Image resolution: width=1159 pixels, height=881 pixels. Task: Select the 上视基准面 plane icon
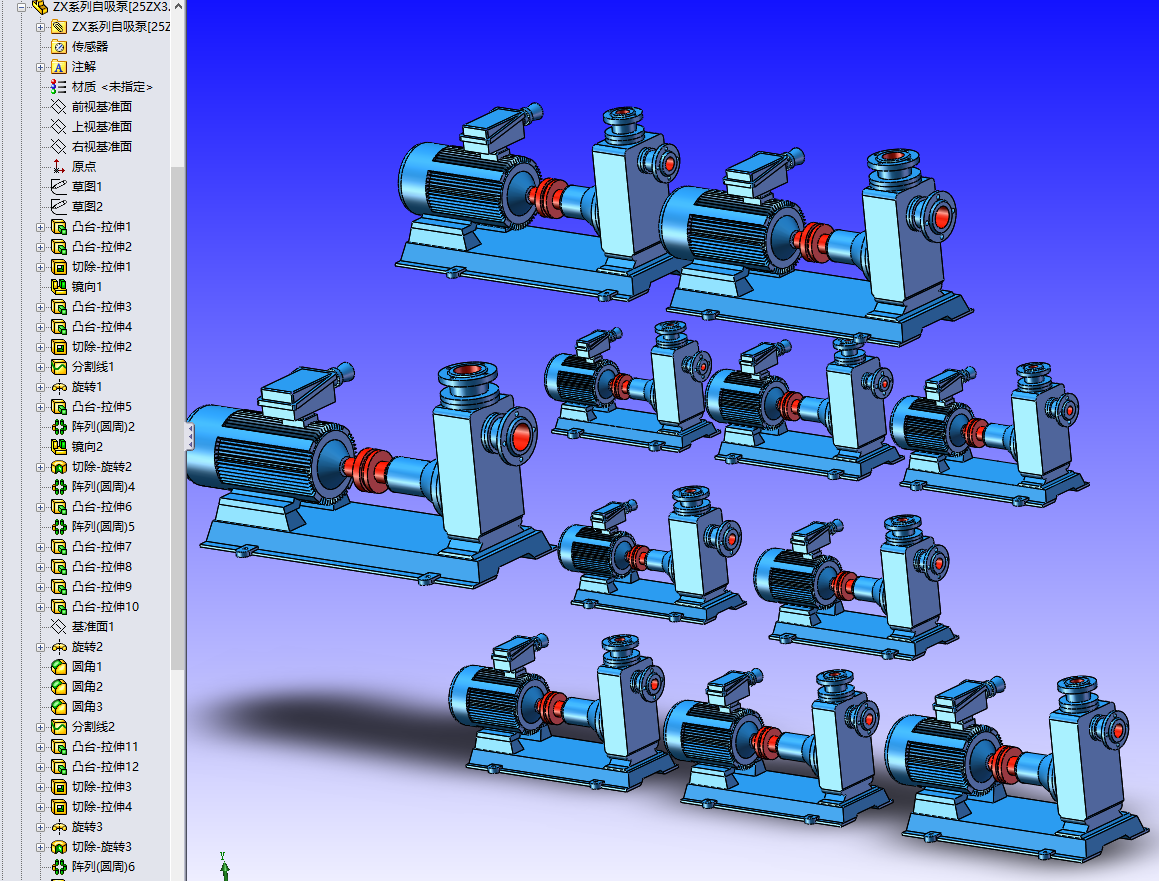(x=59, y=126)
